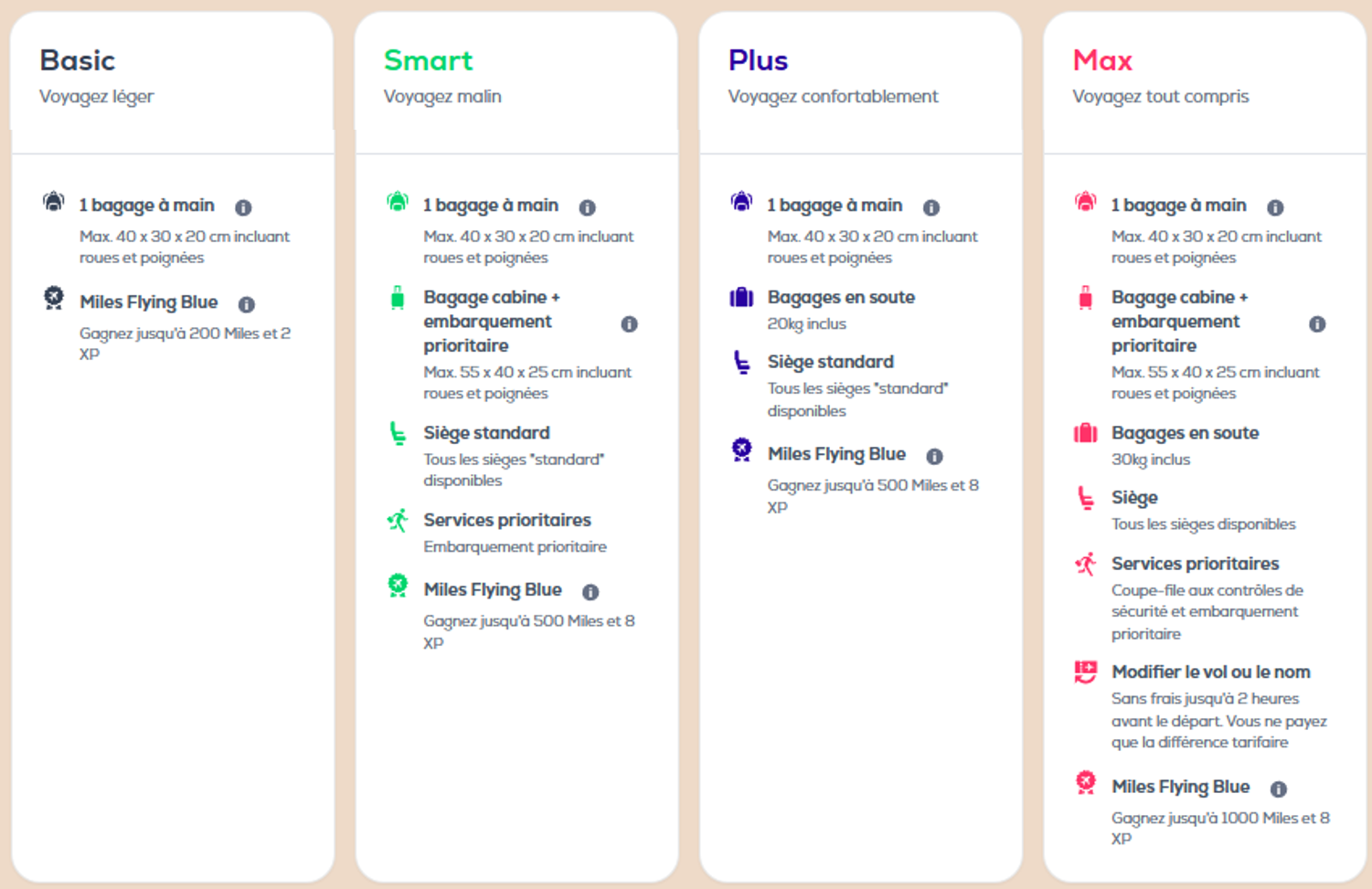Click the blue seat icon in Plus

coord(741,362)
